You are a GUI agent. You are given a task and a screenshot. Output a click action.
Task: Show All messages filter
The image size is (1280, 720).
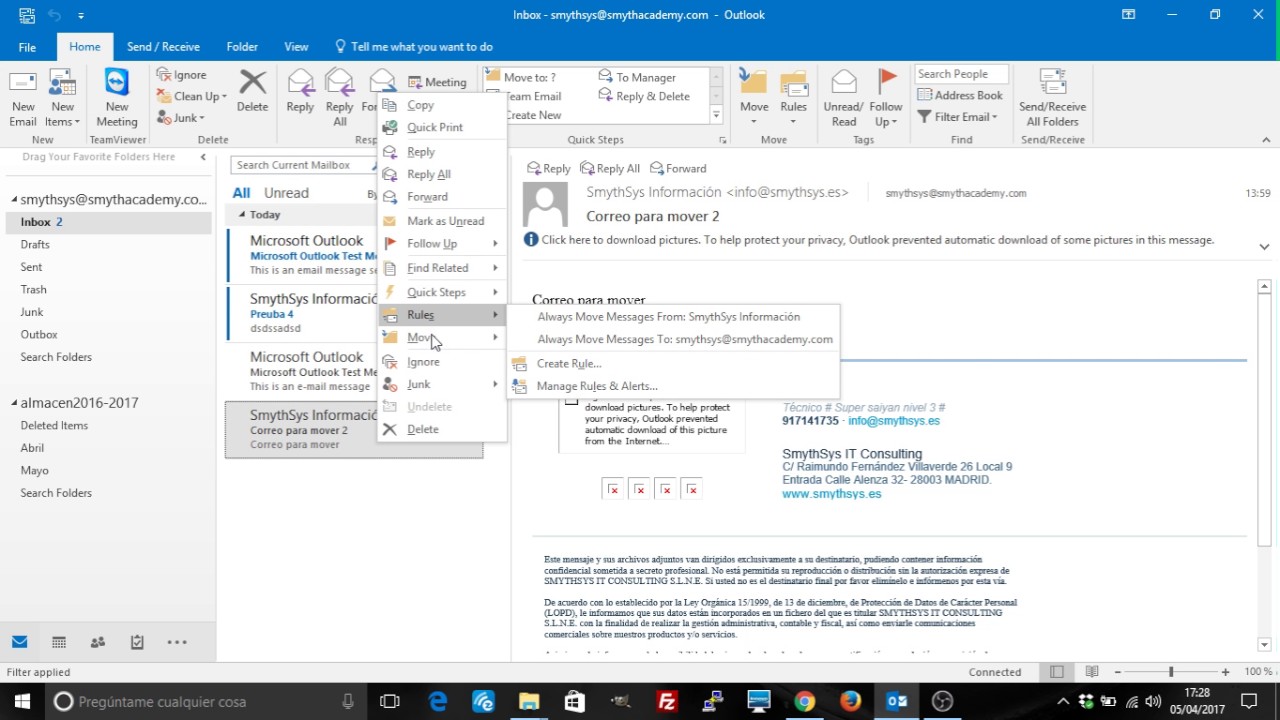241,193
